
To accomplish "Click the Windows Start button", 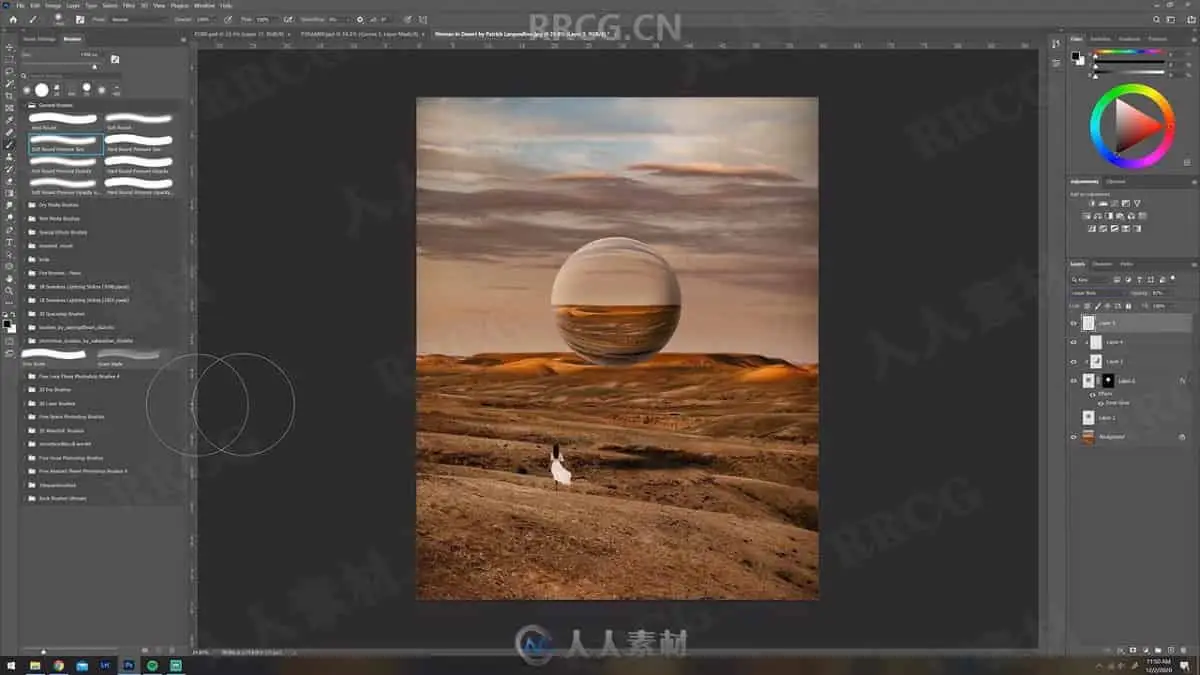I will click(11, 665).
